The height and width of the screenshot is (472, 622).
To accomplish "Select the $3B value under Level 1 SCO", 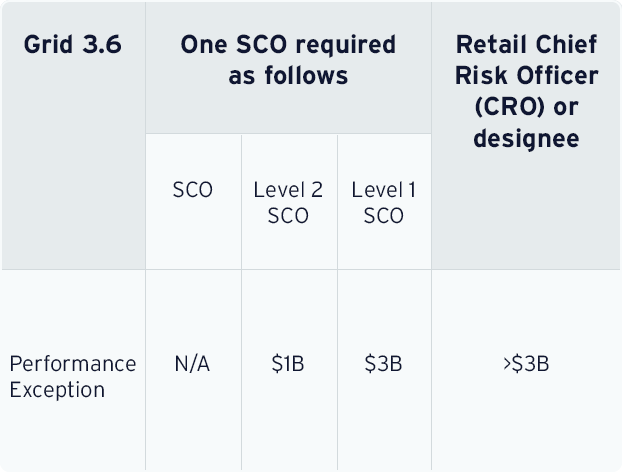I will [384, 364].
